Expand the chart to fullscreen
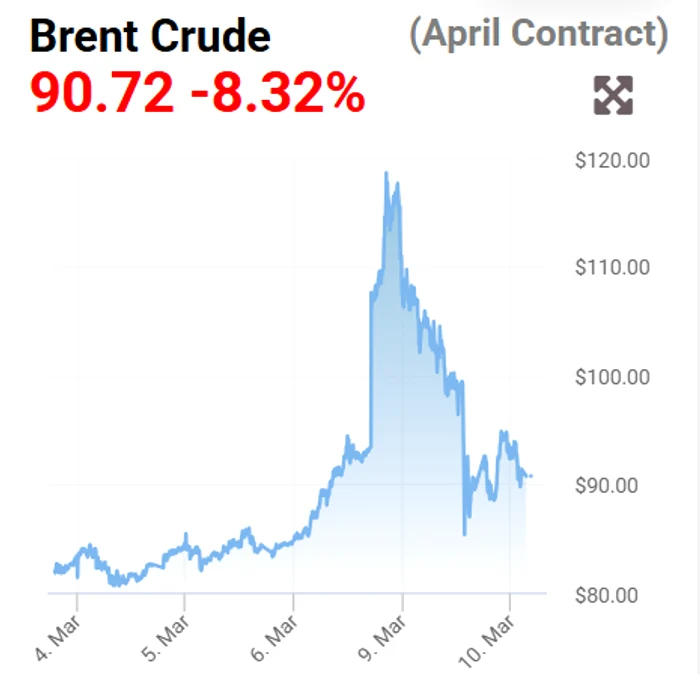This screenshot has height=674, width=700. (x=613, y=95)
